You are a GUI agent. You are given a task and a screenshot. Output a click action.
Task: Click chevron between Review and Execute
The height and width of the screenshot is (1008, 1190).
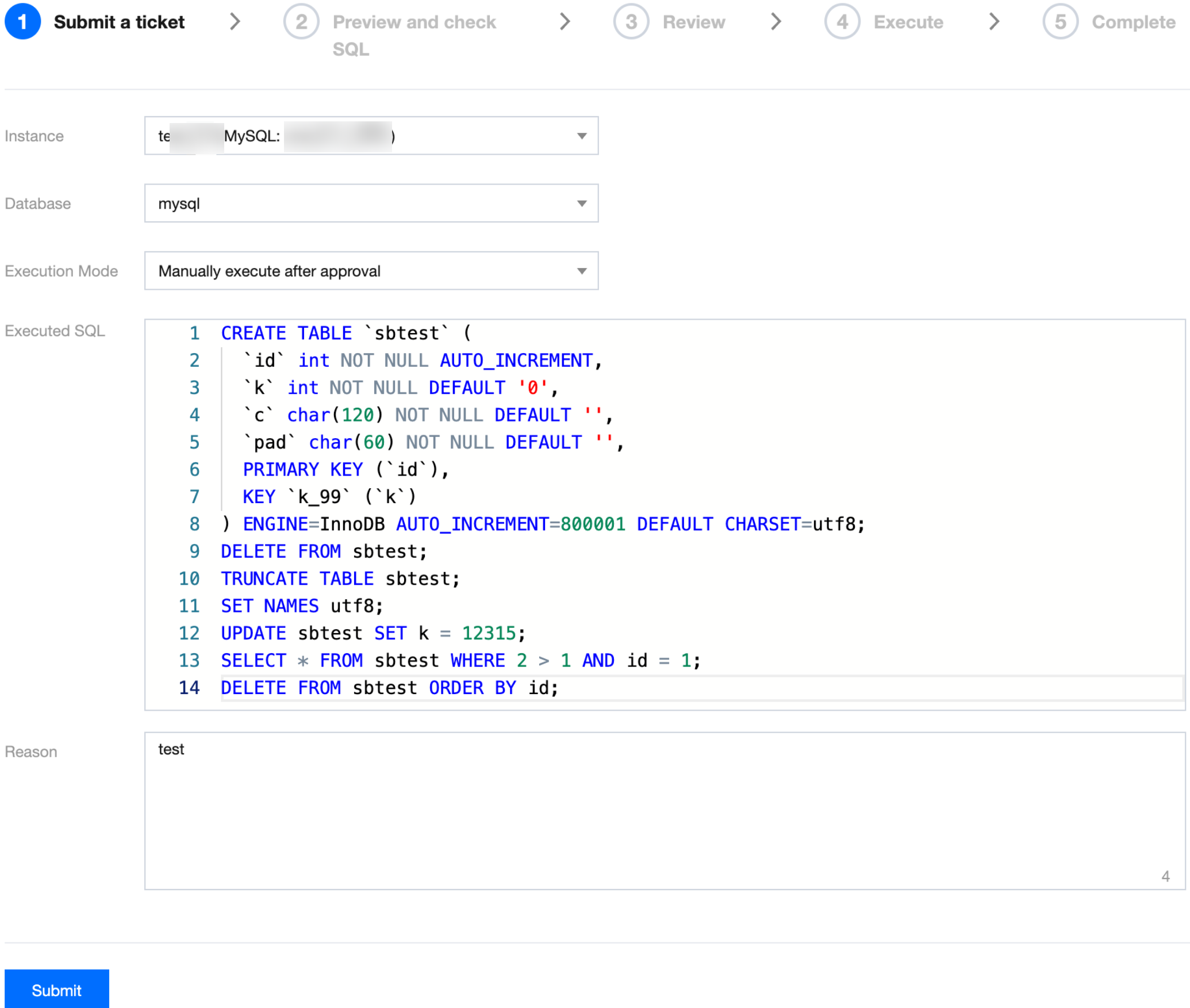(x=776, y=22)
